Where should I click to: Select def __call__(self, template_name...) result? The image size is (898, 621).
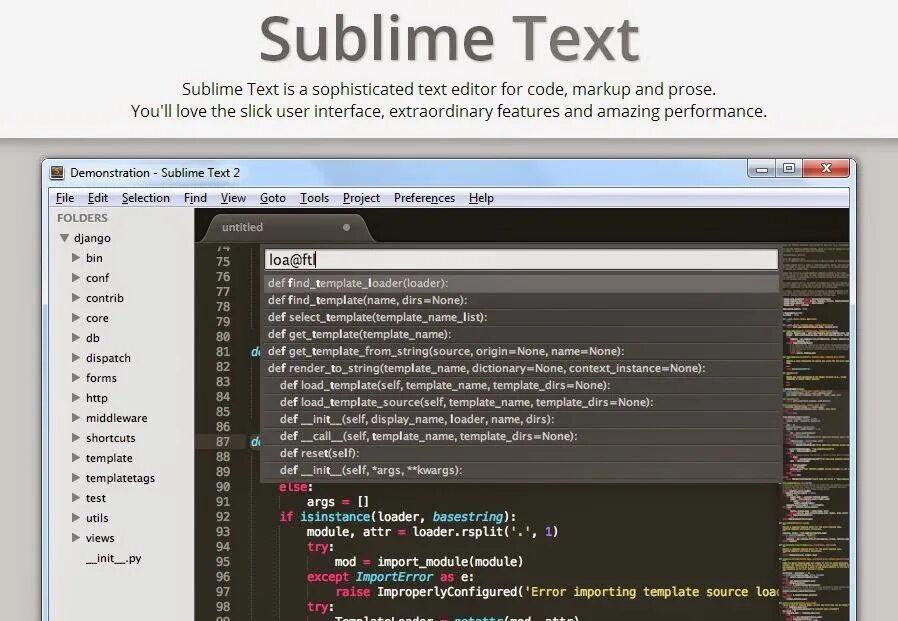[x=521, y=436]
